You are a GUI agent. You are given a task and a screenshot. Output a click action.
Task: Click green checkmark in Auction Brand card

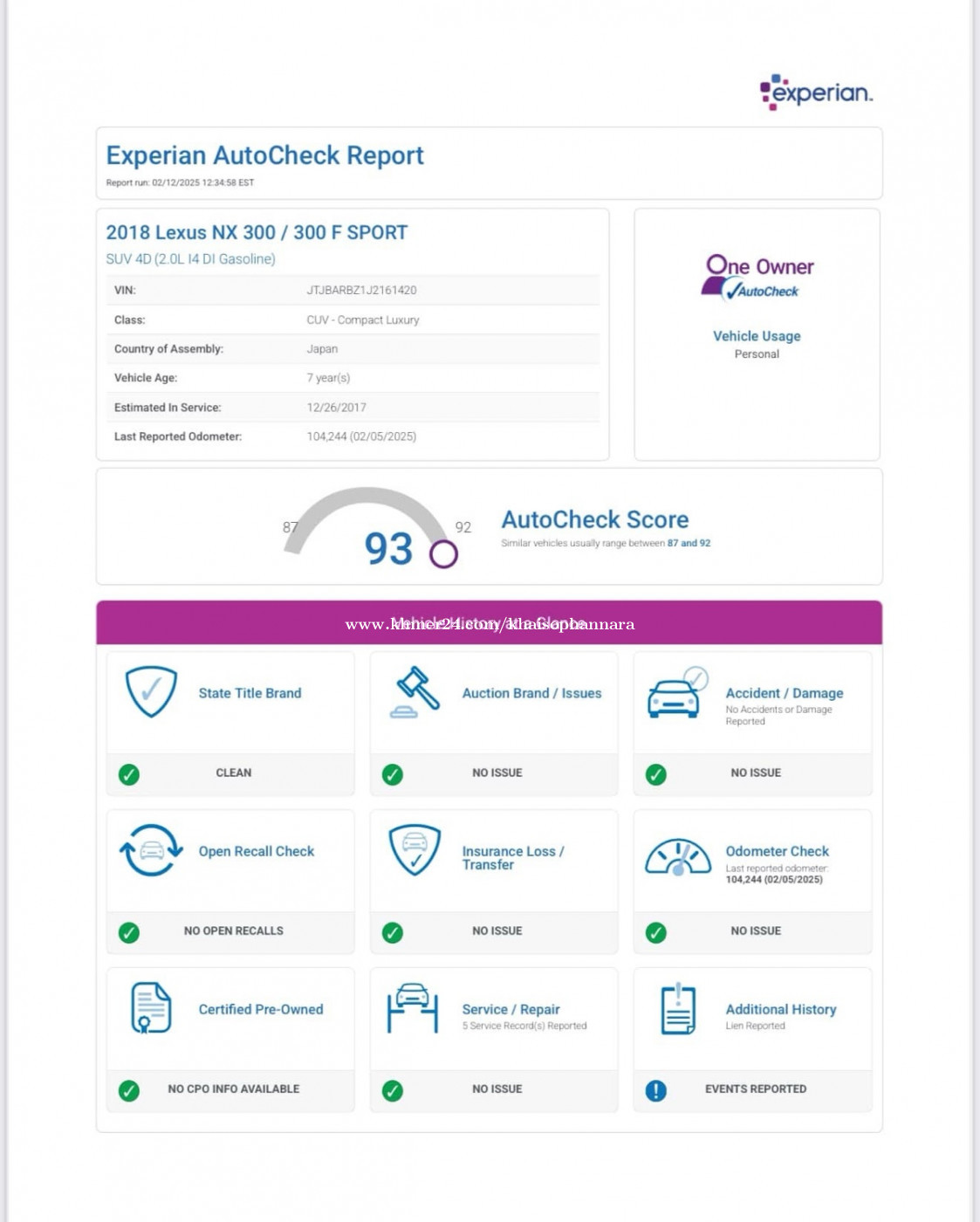click(393, 774)
